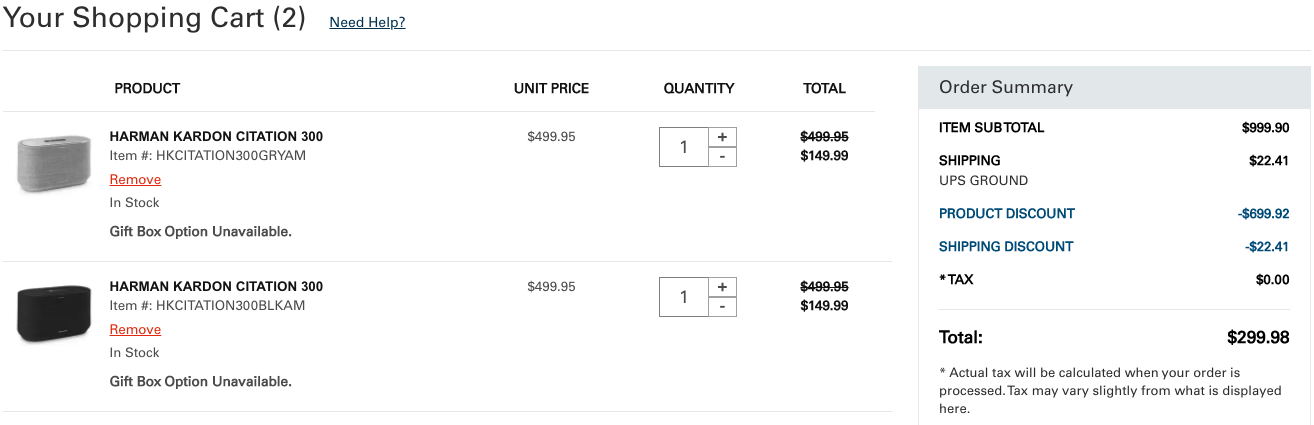
Task: Increase quantity of the black Citation 300
Action: (x=722, y=287)
